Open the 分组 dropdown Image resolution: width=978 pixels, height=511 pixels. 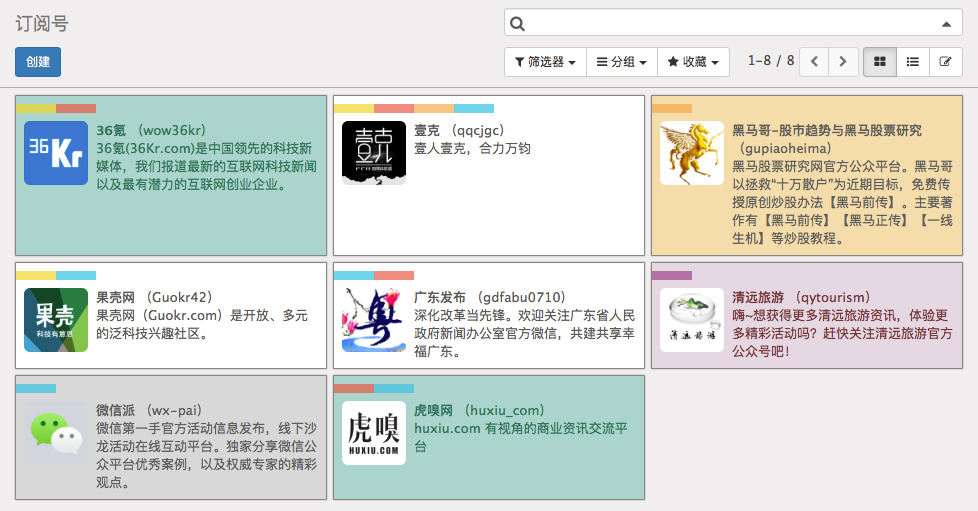click(x=622, y=62)
